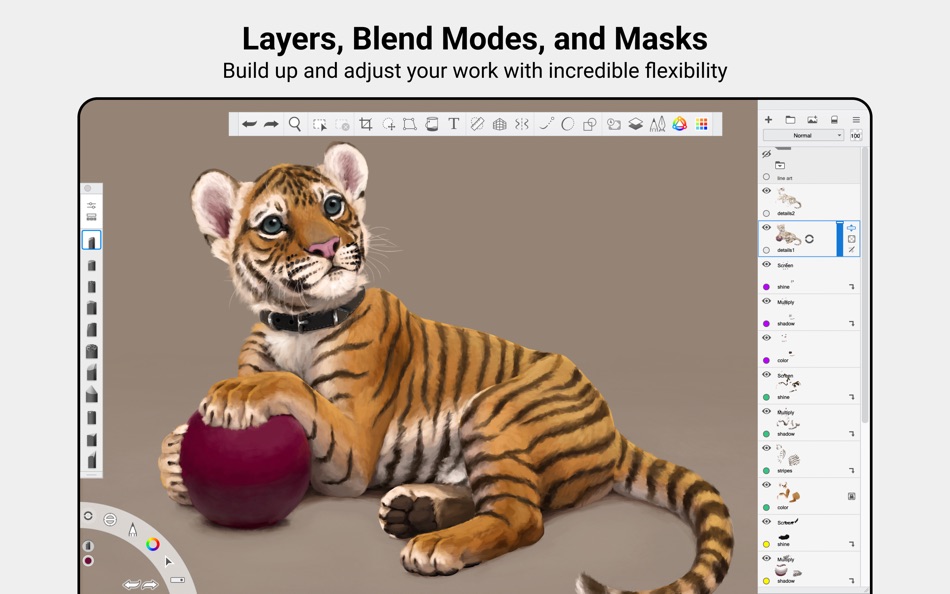The image size is (950, 594).
Task: Hide the green Screen shine layer
Action: point(766,375)
